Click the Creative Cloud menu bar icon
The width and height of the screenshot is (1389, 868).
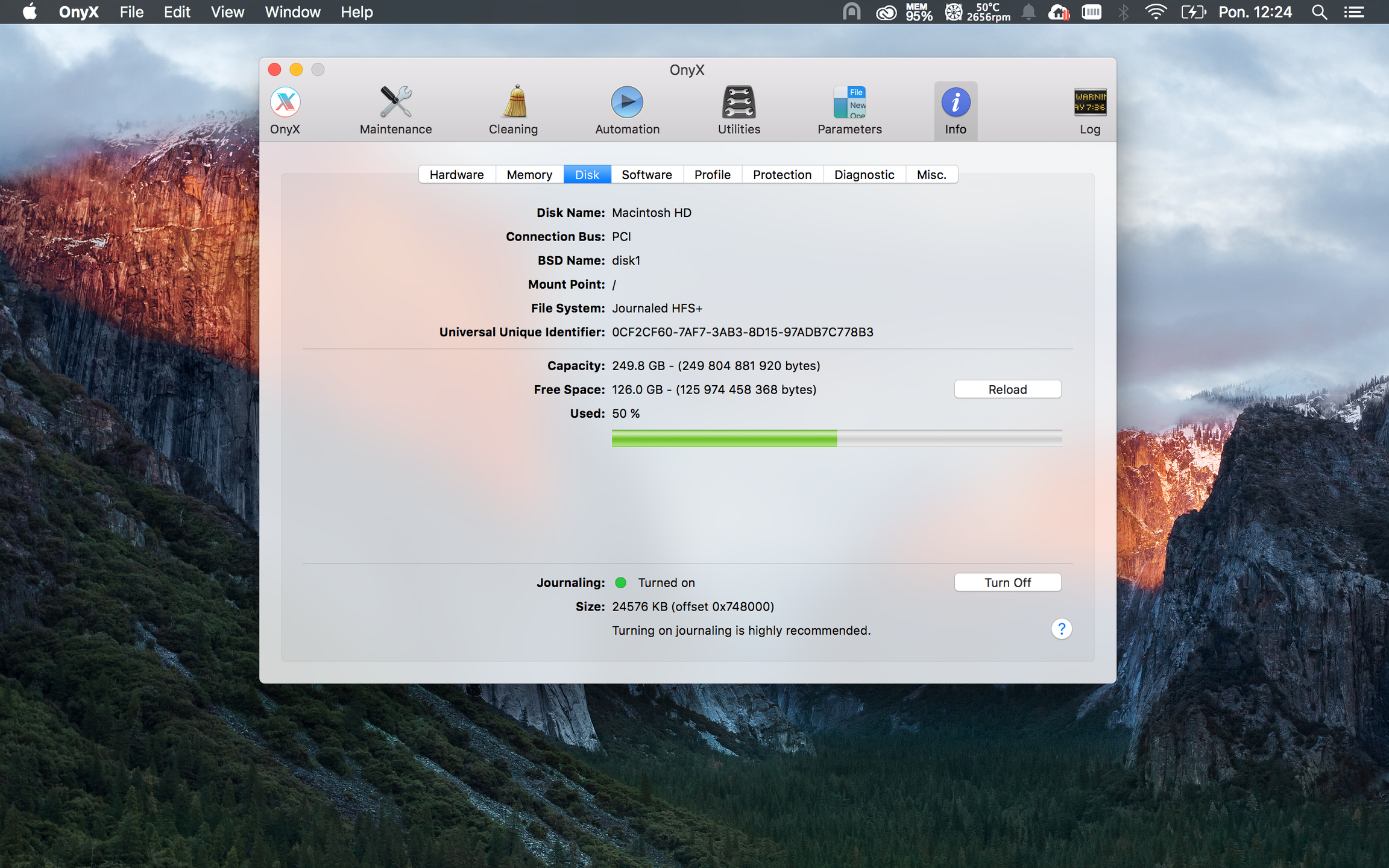(x=886, y=12)
